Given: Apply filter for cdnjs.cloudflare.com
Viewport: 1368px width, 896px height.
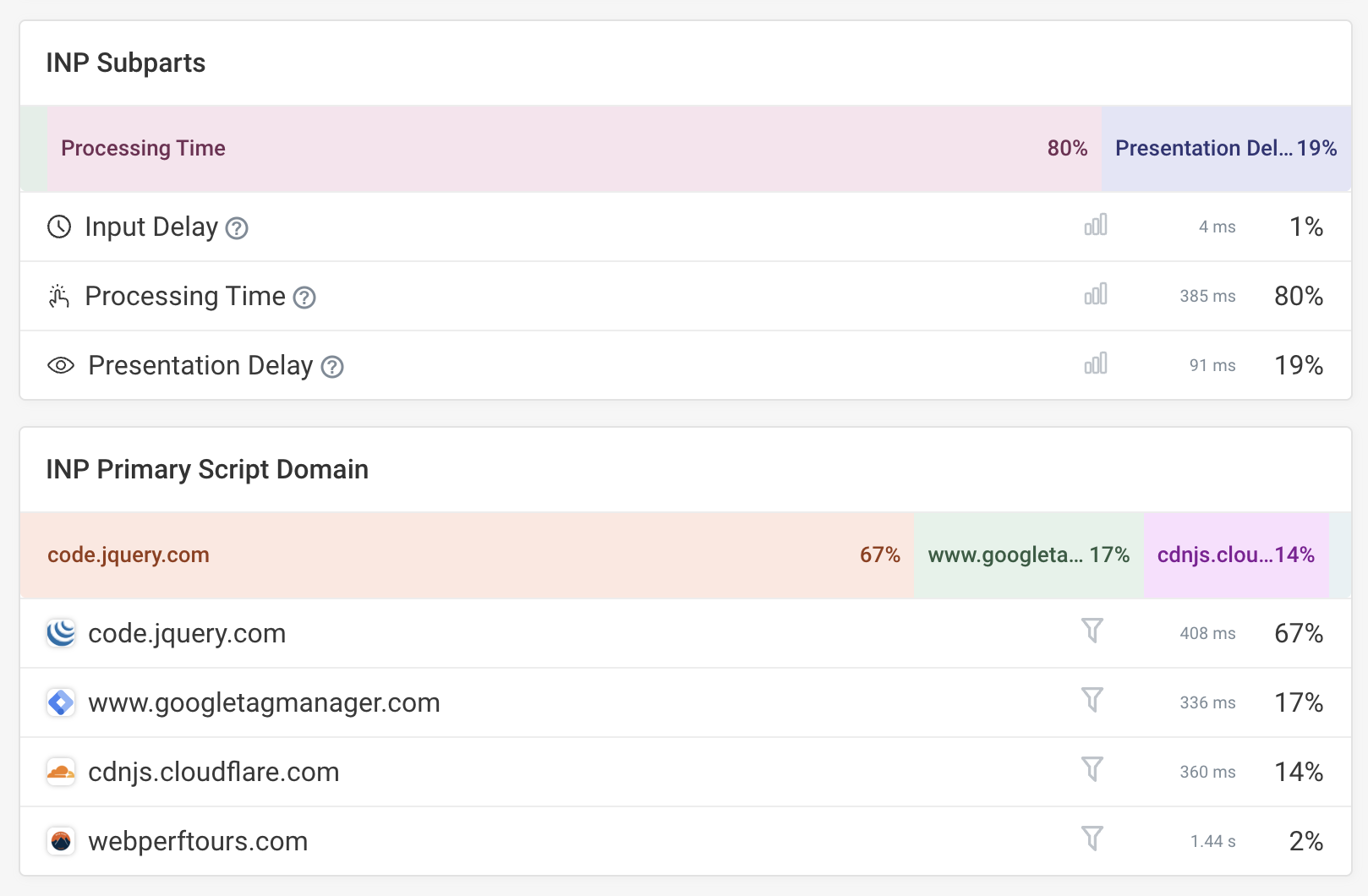Looking at the screenshot, I should coord(1092,770).
